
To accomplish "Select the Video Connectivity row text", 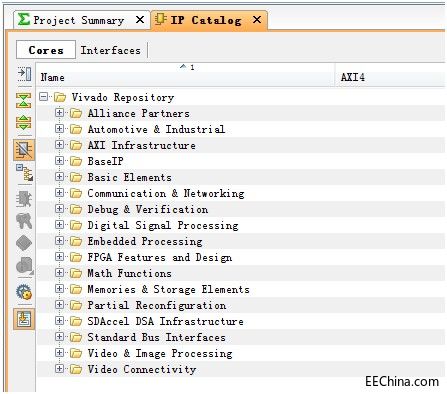I will click(142, 369).
